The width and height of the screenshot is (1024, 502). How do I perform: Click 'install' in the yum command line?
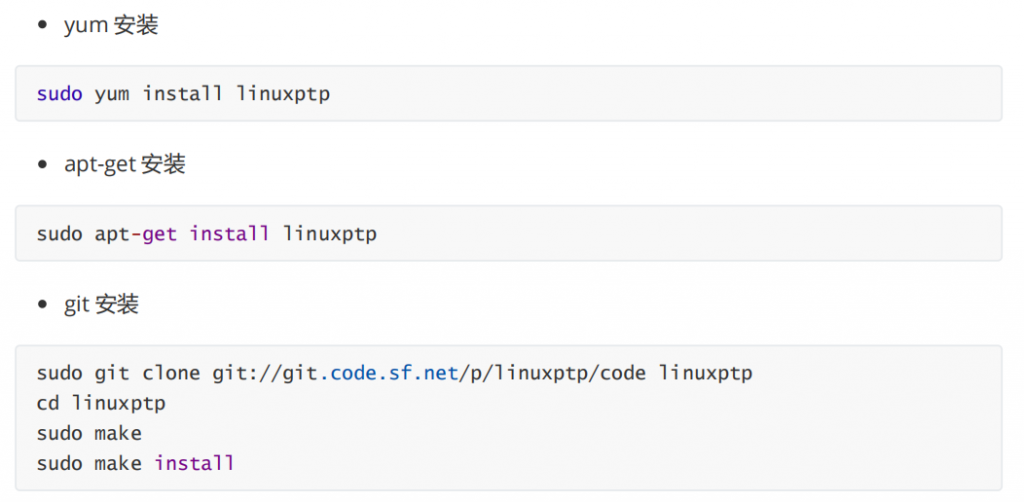point(182,94)
